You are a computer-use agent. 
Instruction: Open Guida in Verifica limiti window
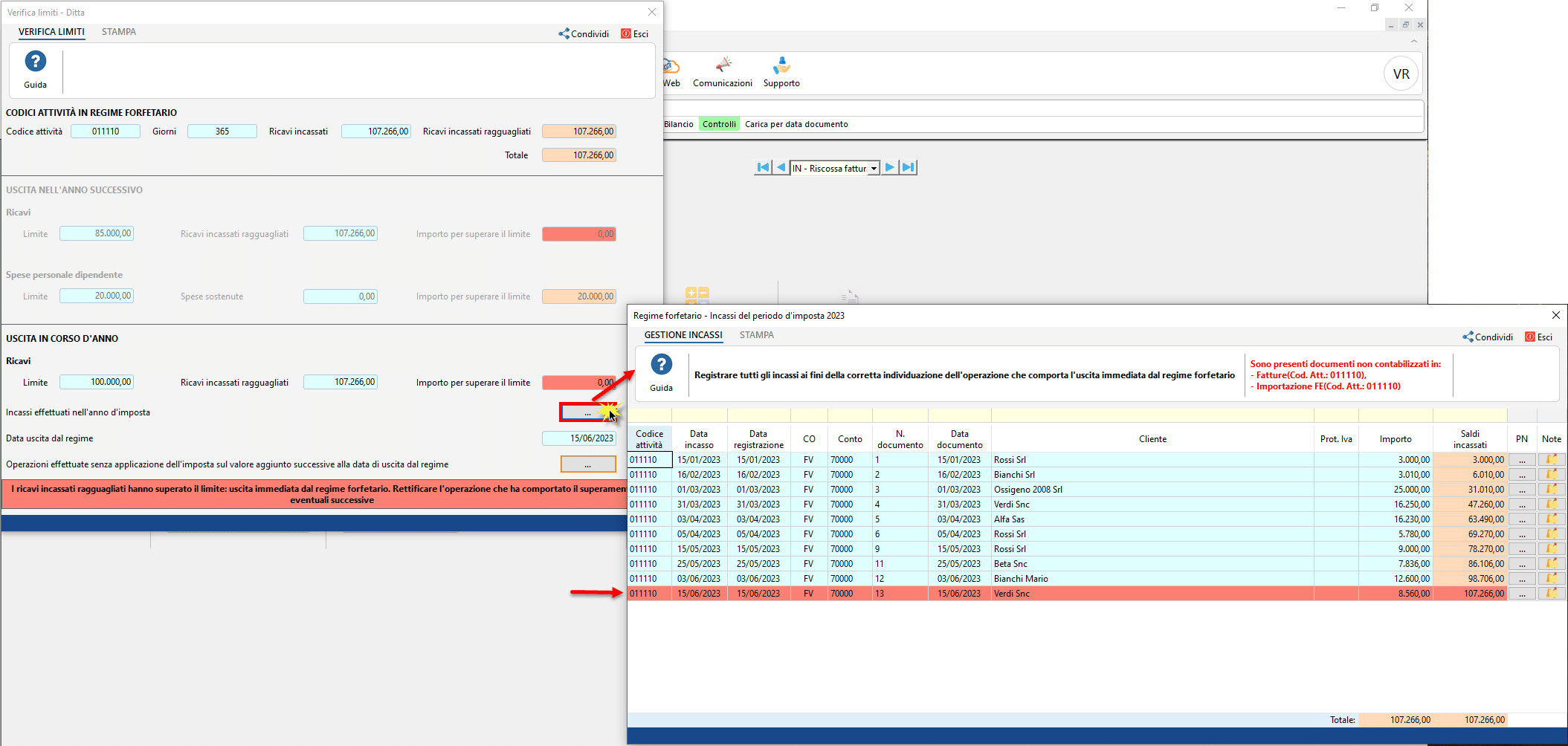pyautogui.click(x=35, y=69)
